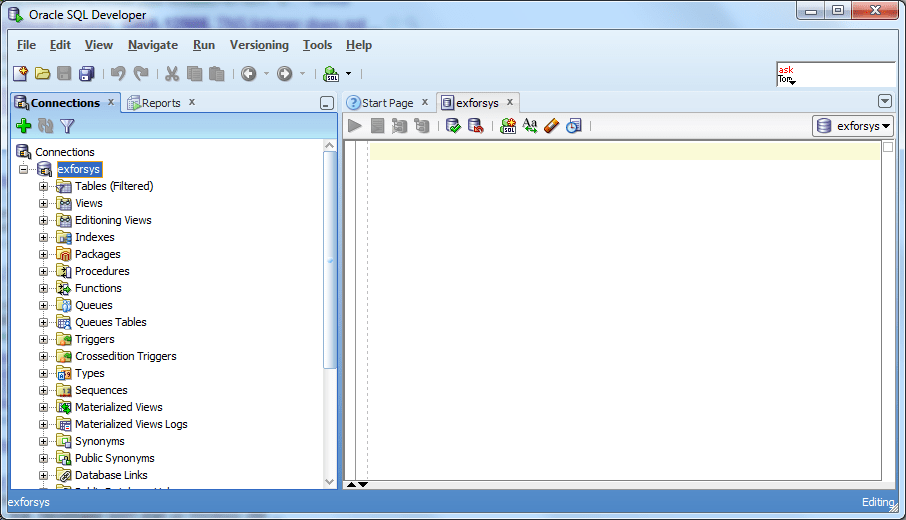Click the Back navigation arrow icon

point(248,73)
